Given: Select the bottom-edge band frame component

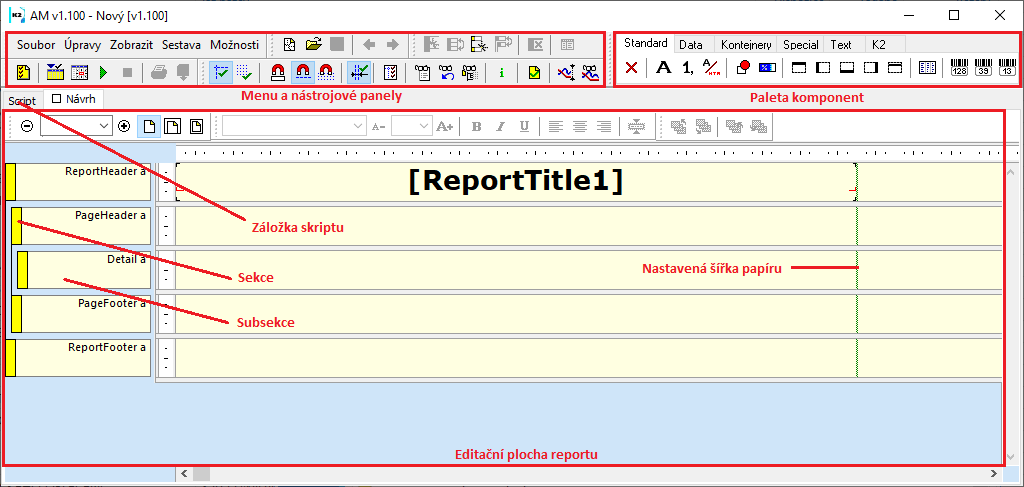Looking at the screenshot, I should pos(847,67).
